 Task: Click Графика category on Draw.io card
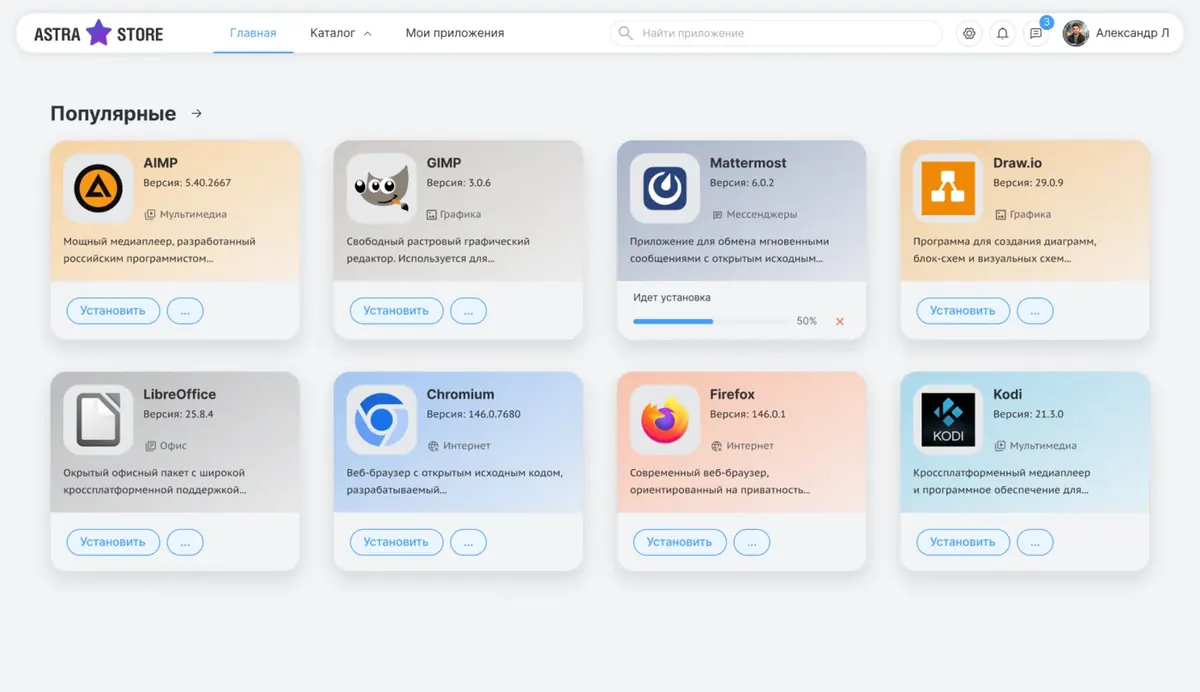tap(1022, 214)
